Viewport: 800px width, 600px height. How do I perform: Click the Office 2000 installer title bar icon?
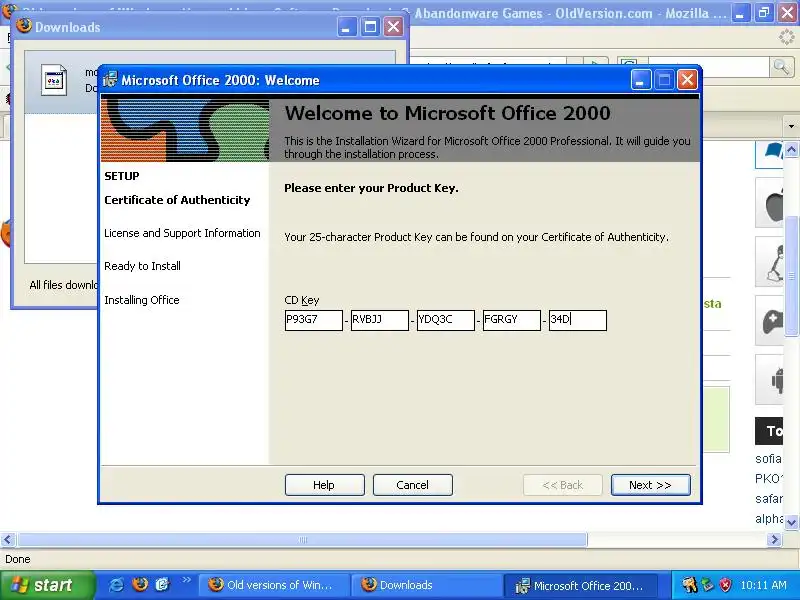[110, 80]
